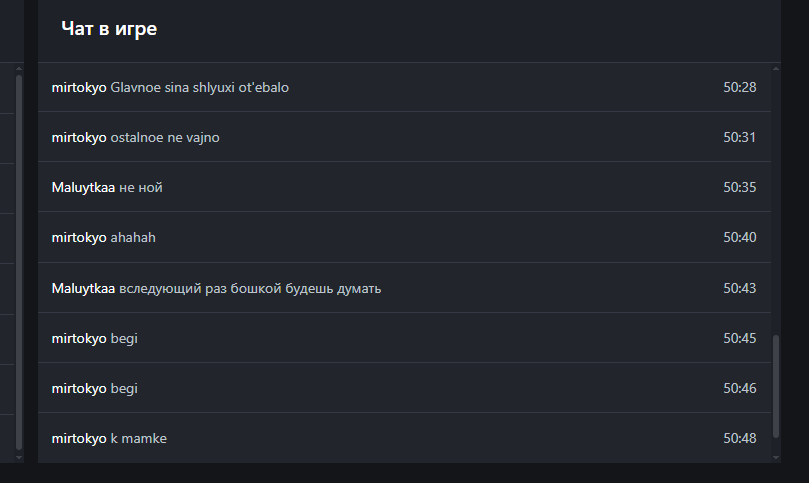
Task: Click the 50:31 timestamp
Action: coord(739,137)
